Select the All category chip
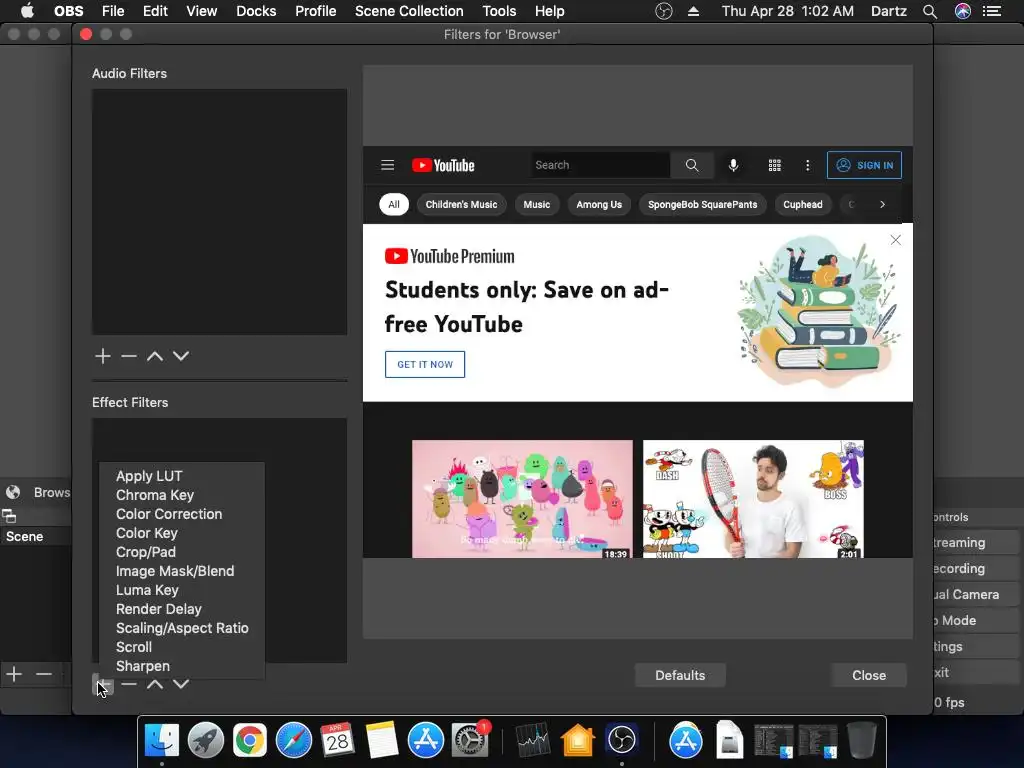The width and height of the screenshot is (1024, 768). [394, 204]
